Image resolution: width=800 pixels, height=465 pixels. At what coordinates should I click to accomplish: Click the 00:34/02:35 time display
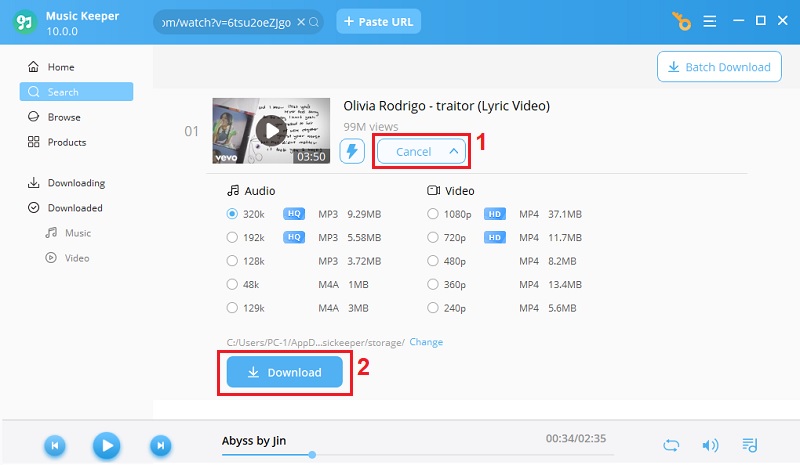tap(576, 438)
